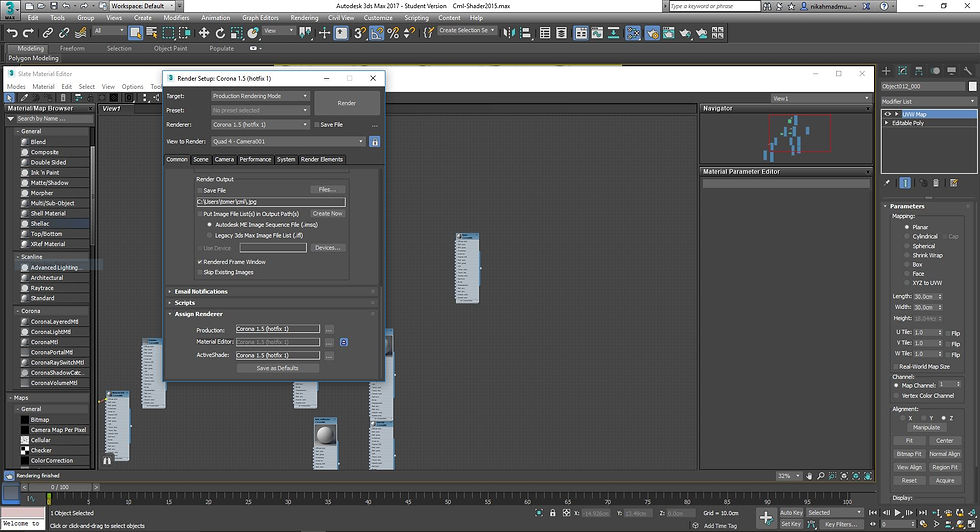The height and width of the screenshot is (532, 980).
Task: Click time slider 0 / 100 handle
Action: [60, 487]
